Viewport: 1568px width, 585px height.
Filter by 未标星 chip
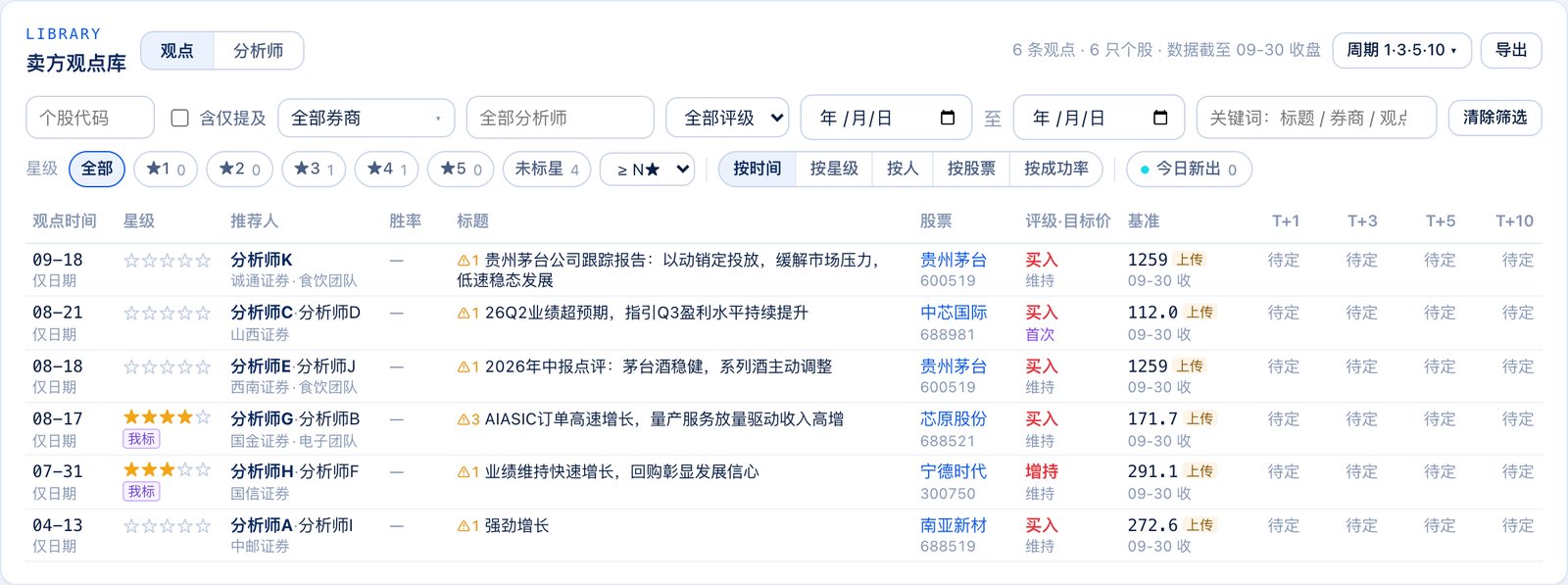[547, 169]
